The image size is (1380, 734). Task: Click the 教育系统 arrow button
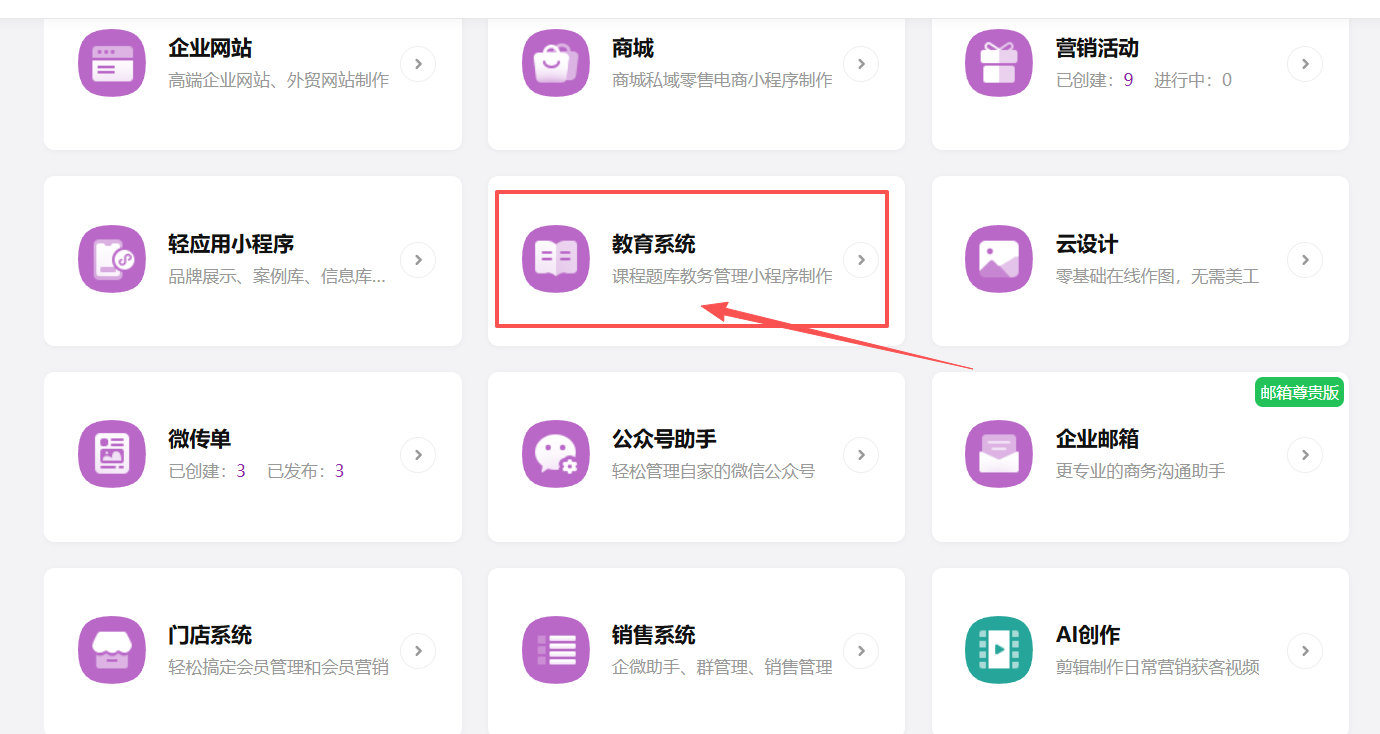coord(861,260)
